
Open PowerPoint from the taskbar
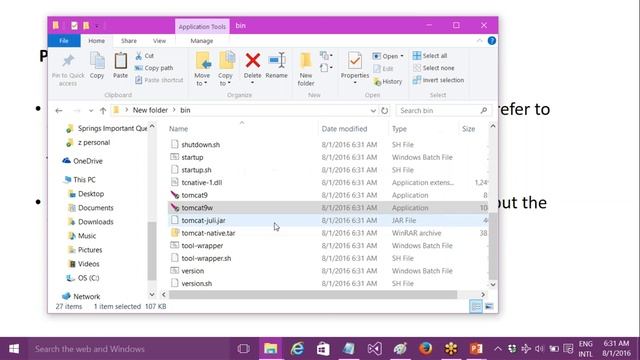point(476,349)
